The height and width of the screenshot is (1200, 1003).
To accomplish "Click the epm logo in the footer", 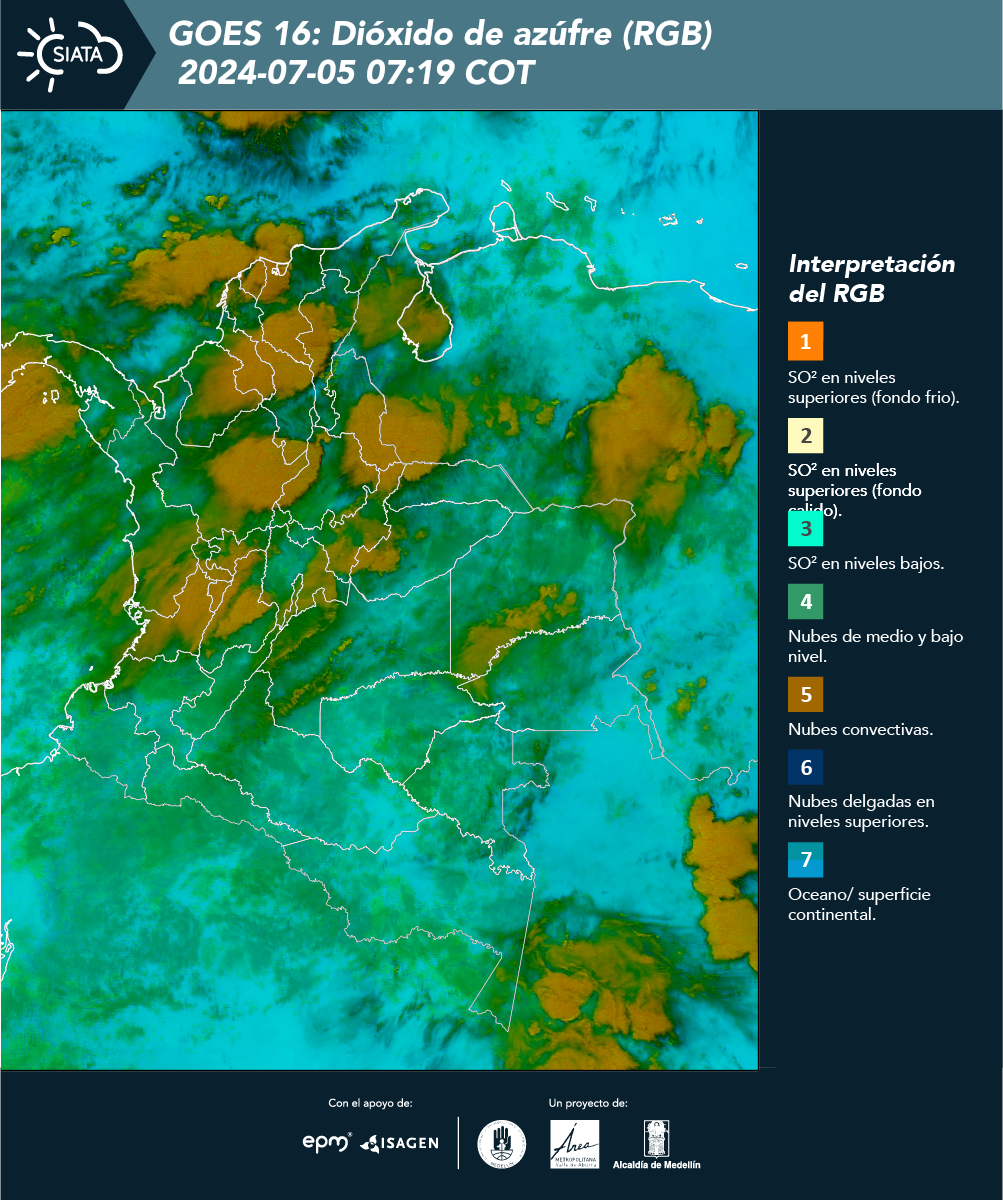I will (x=326, y=1142).
